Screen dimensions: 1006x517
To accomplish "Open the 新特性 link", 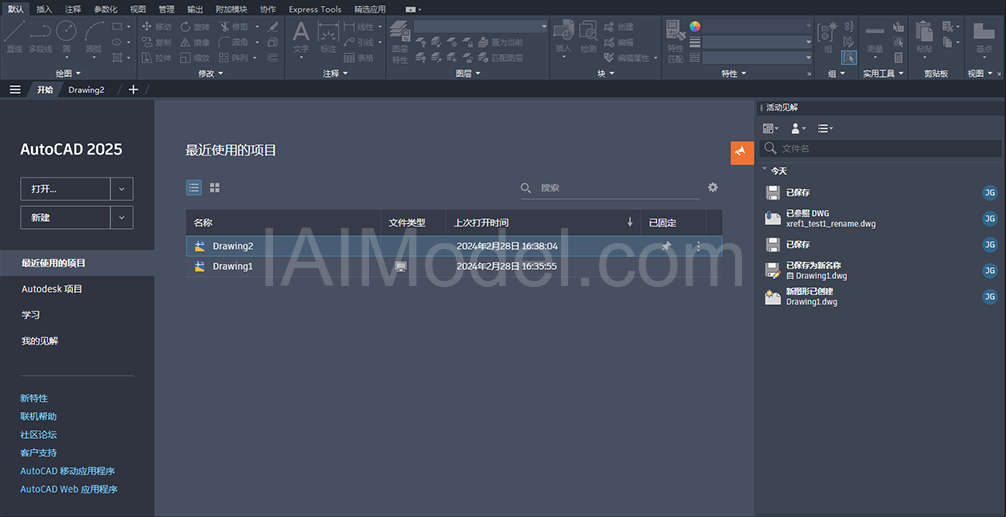I will click(34, 398).
